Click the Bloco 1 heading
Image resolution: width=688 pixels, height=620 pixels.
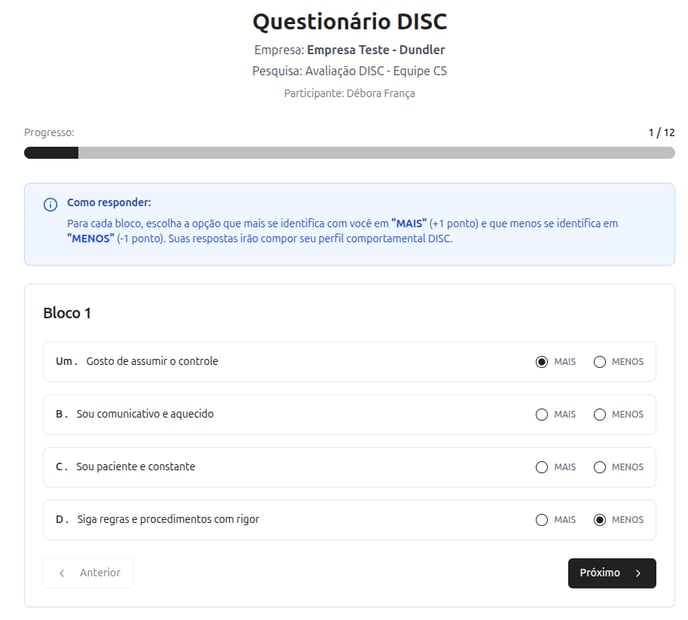tap(67, 313)
